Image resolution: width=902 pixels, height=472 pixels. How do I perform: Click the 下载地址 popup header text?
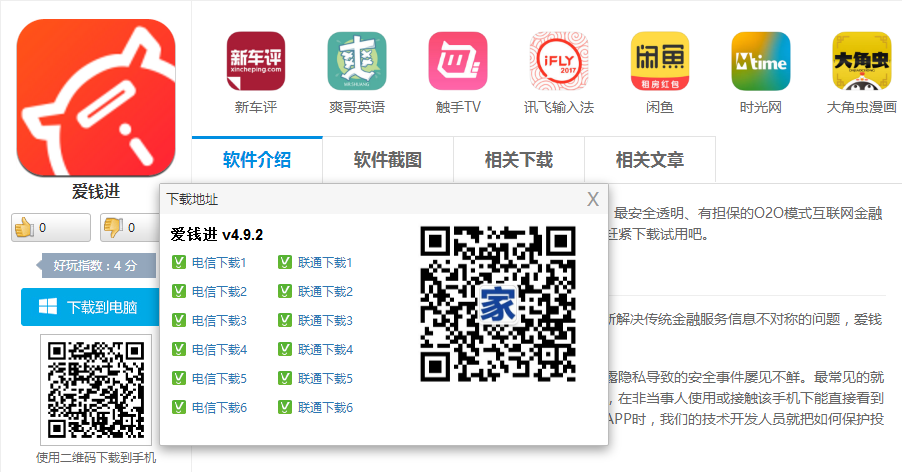click(192, 199)
